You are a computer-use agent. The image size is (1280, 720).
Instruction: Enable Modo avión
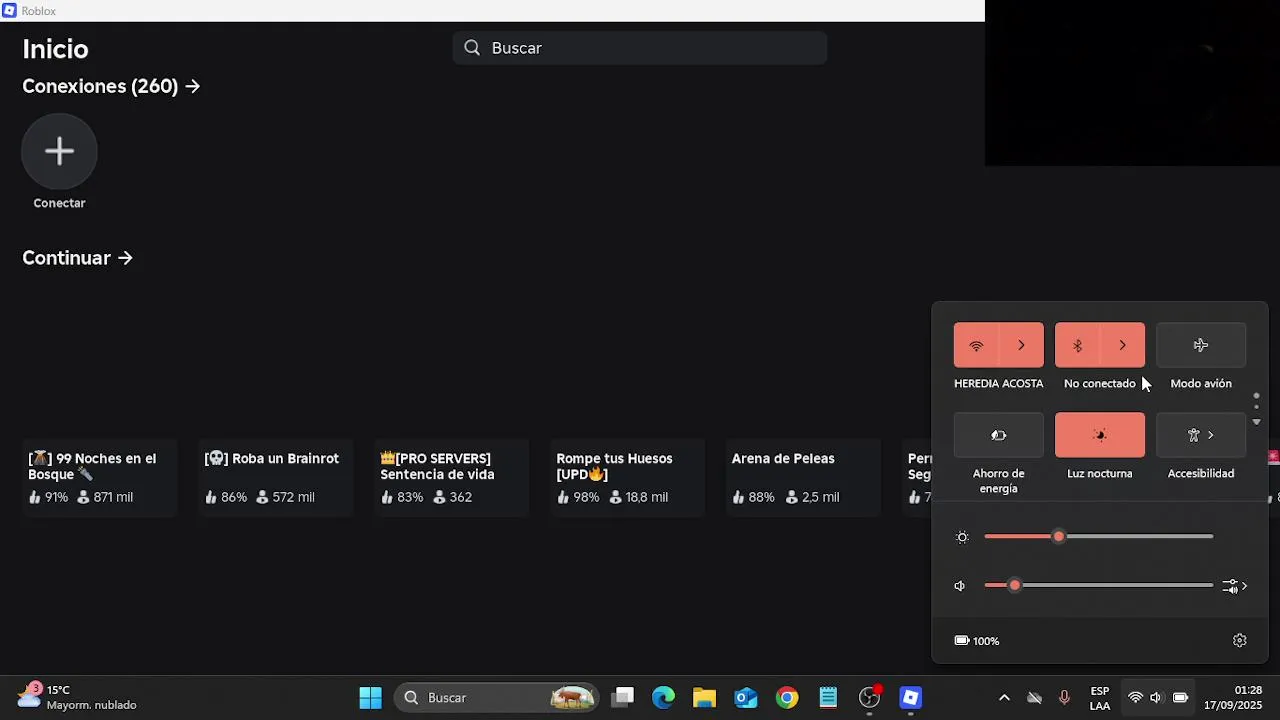coord(1201,345)
